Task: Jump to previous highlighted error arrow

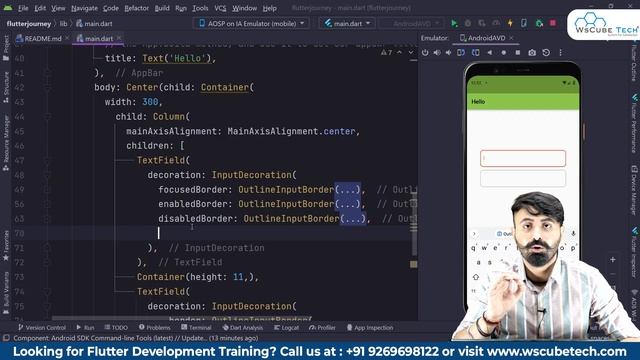Action: [399, 53]
